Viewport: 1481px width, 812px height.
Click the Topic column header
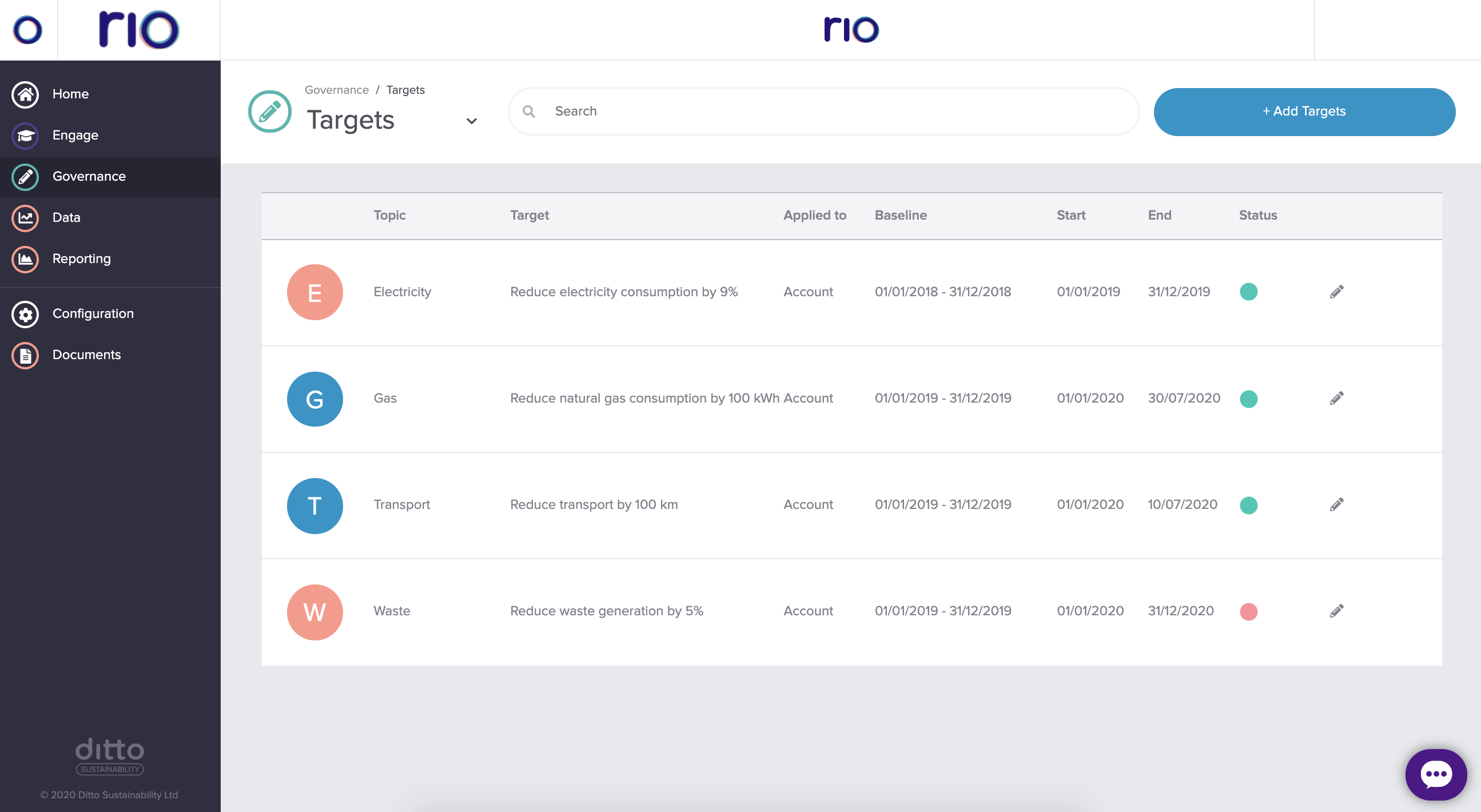click(389, 216)
